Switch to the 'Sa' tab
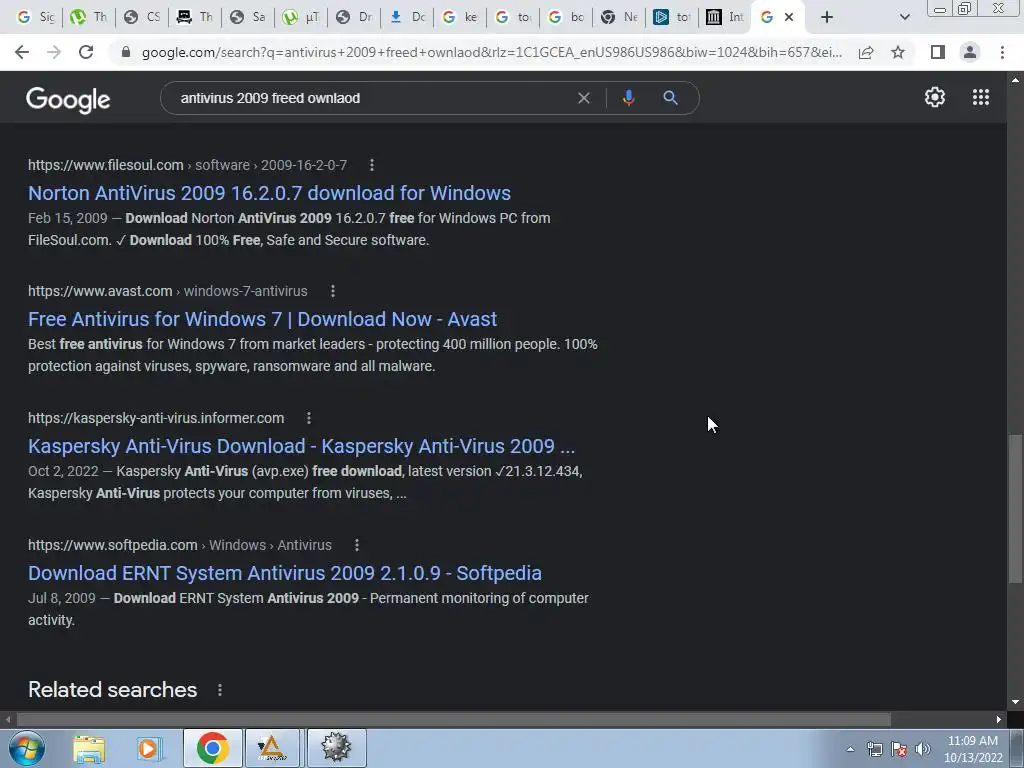 point(248,17)
